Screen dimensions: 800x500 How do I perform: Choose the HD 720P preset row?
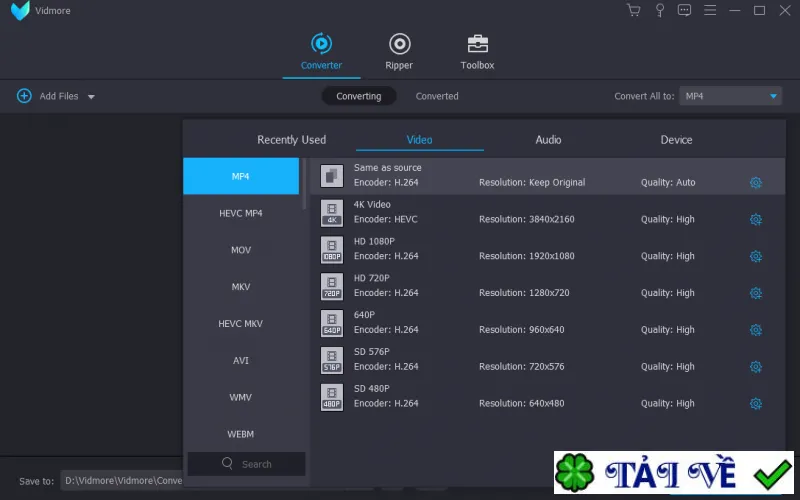coord(547,286)
